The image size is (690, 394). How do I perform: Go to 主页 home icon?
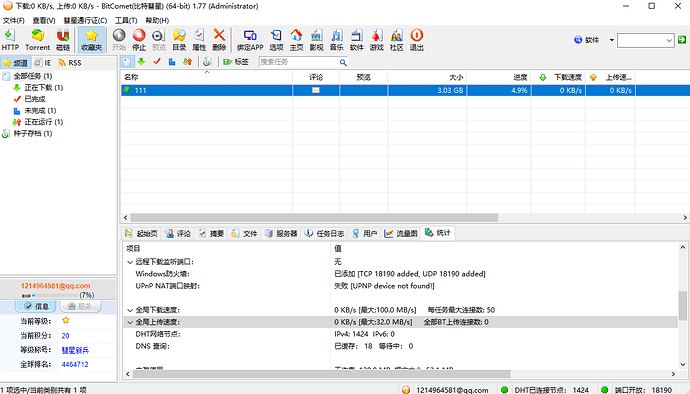(x=297, y=40)
